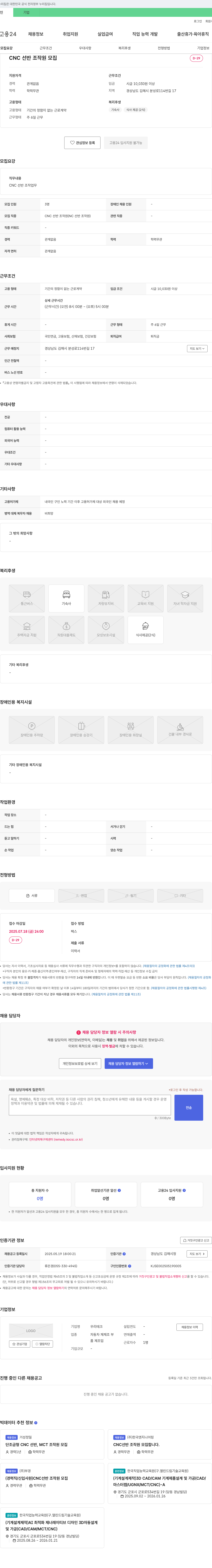Select the 통근버스 welfare icon tile
212x1568 pixels.
(27, 598)
